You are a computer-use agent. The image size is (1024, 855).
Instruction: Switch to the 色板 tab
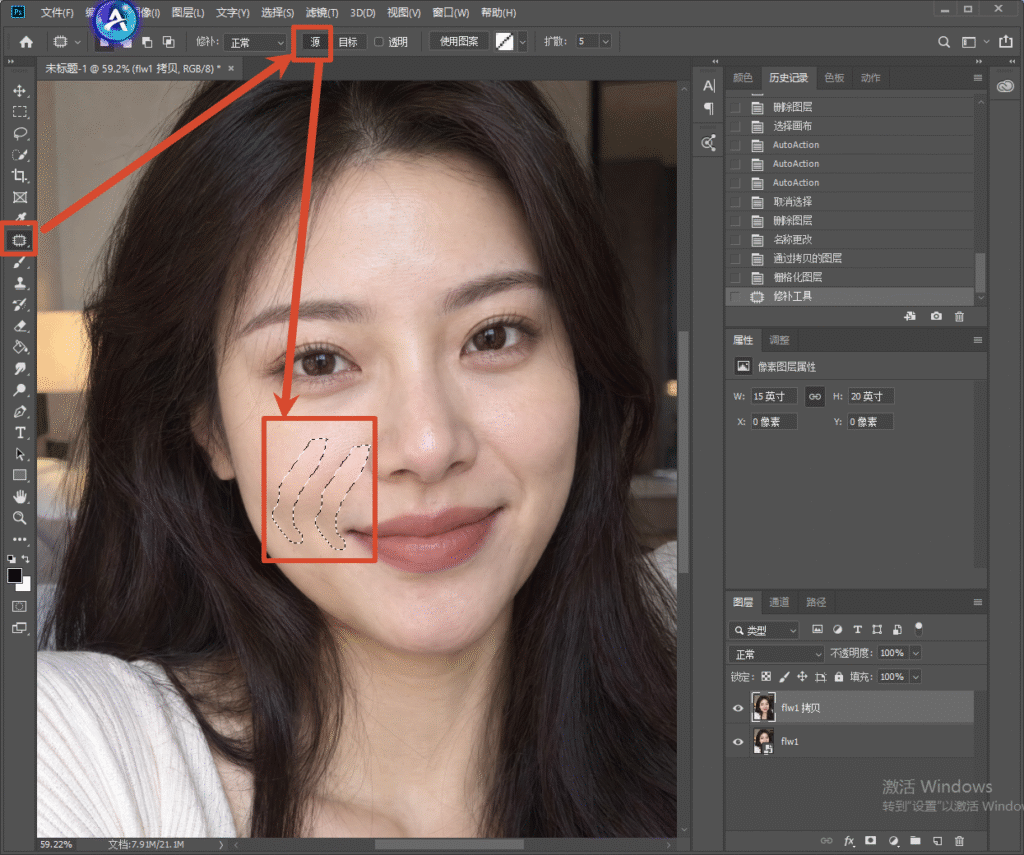click(834, 78)
